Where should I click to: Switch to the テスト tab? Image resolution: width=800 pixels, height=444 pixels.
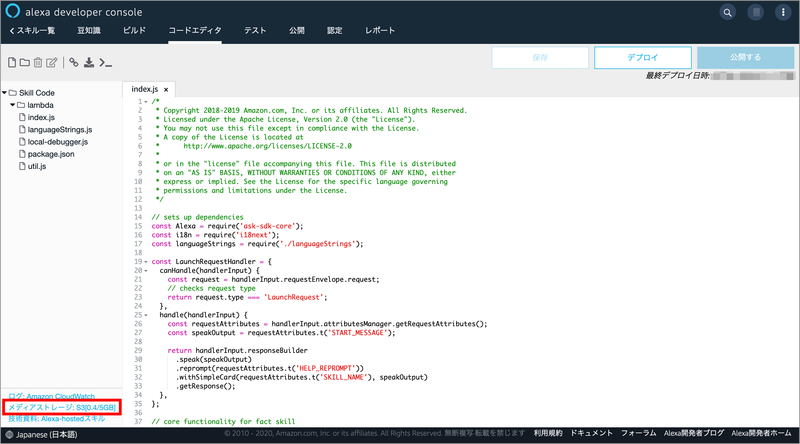pyautogui.click(x=255, y=31)
